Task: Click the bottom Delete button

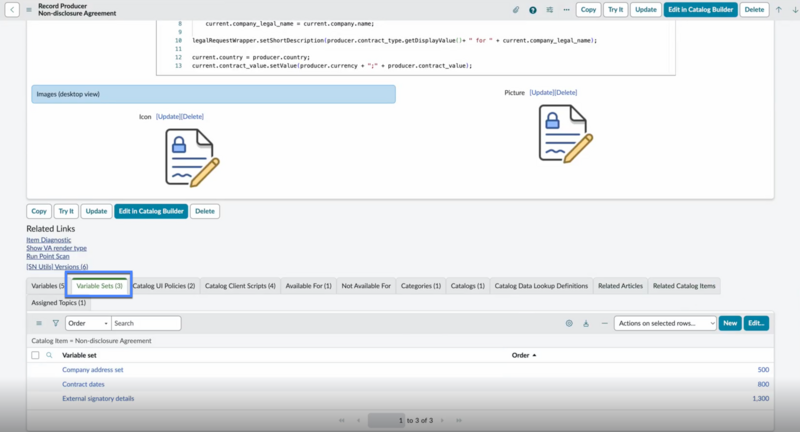Action: (205, 211)
